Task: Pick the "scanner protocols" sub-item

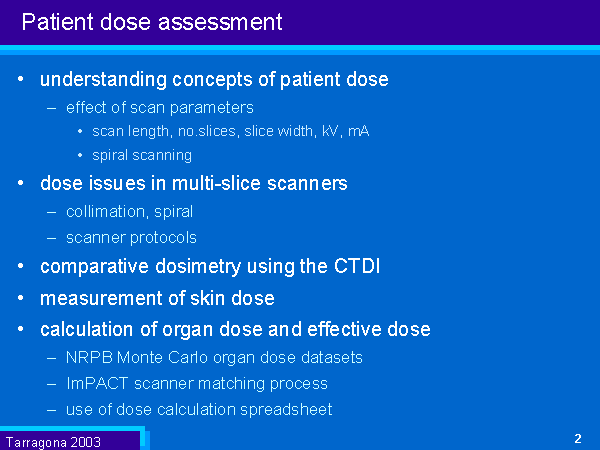Action: [131, 237]
